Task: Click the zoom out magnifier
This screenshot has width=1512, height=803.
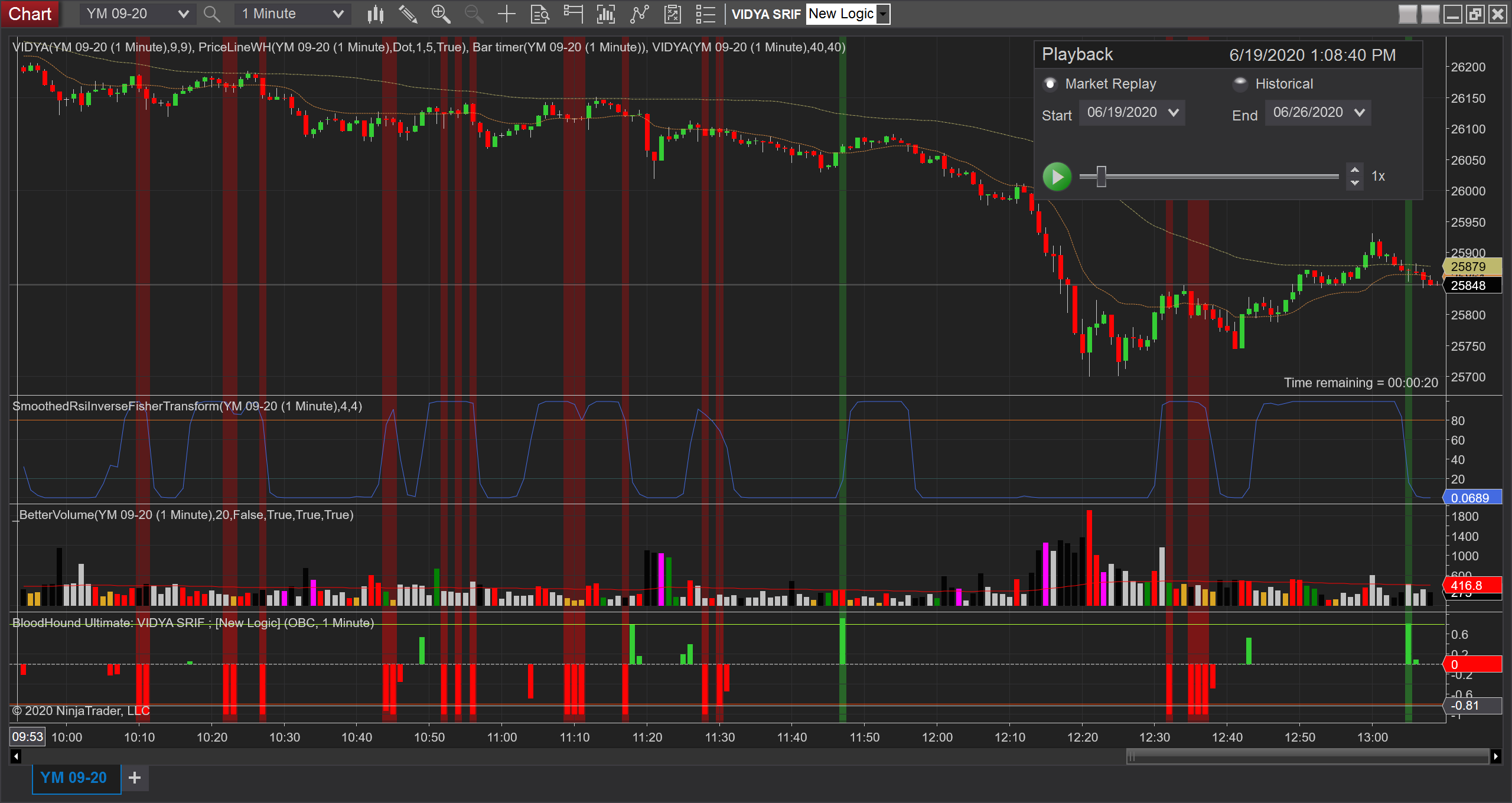Action: (x=474, y=14)
